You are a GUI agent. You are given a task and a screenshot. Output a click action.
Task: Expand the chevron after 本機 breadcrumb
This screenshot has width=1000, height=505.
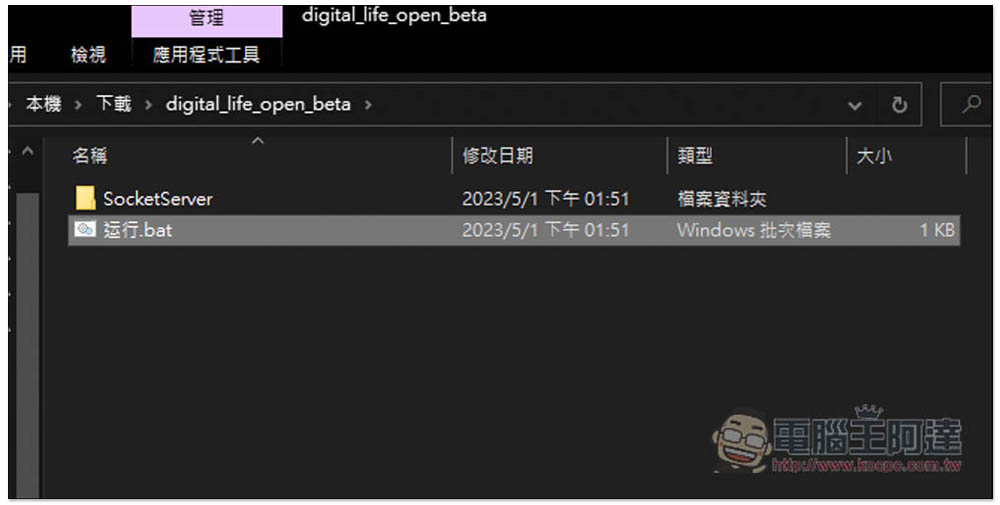pos(78,105)
